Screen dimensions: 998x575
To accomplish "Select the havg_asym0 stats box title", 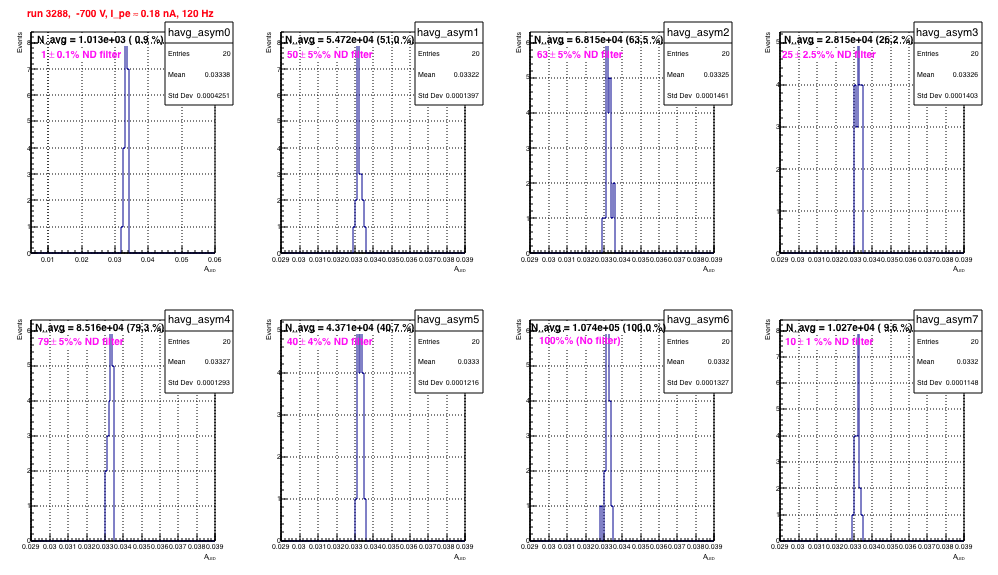I will [x=199, y=32].
